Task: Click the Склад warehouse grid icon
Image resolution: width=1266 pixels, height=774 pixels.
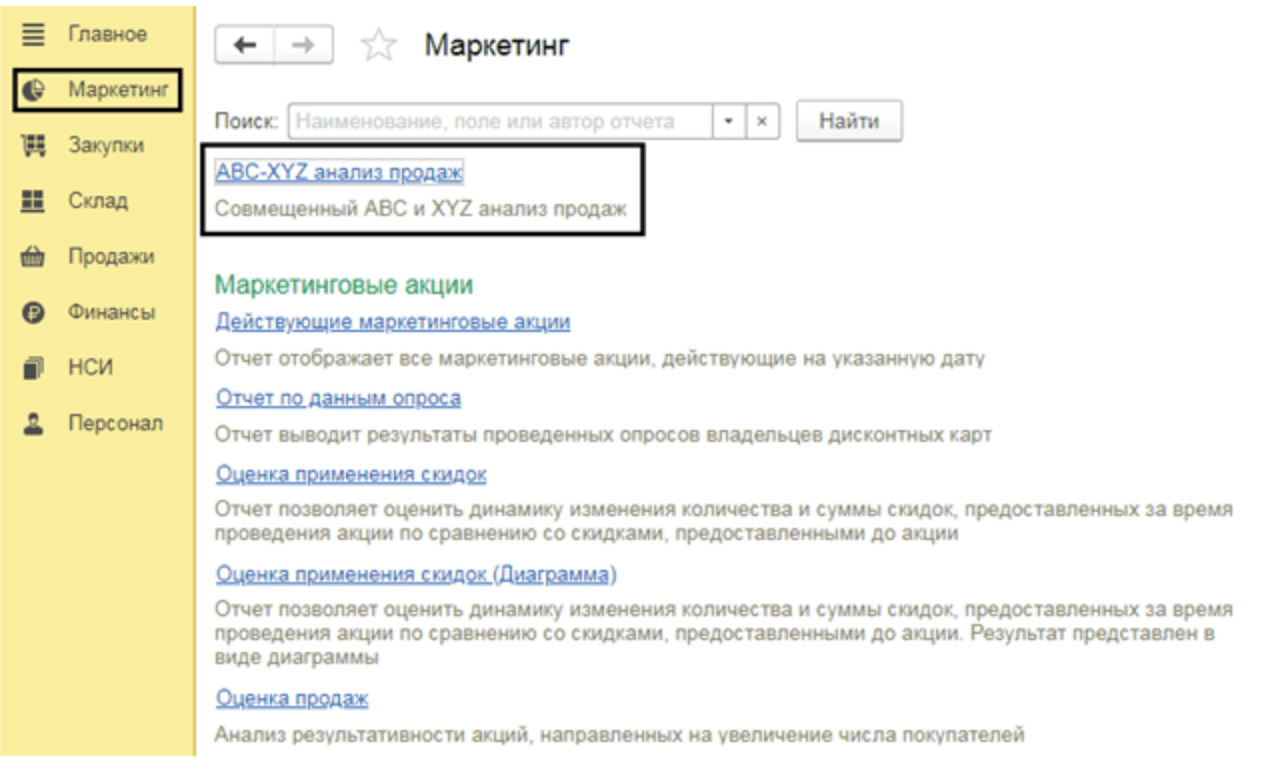Action: (x=34, y=201)
